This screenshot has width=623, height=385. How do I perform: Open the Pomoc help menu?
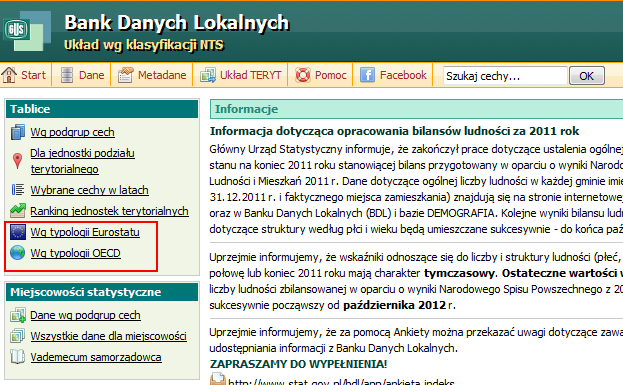click(x=331, y=75)
